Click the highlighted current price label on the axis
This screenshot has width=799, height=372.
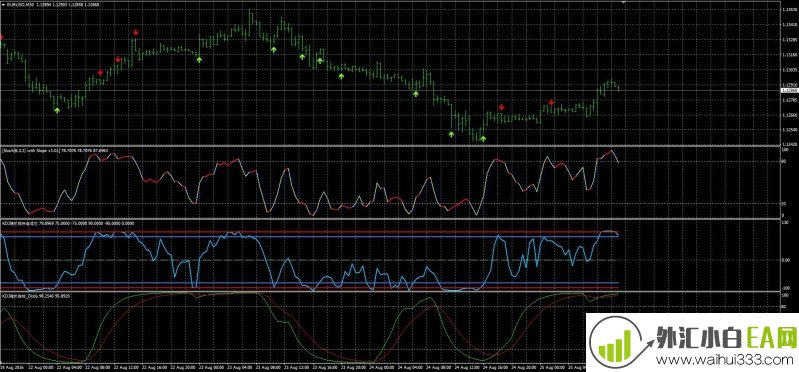[x=790, y=90]
